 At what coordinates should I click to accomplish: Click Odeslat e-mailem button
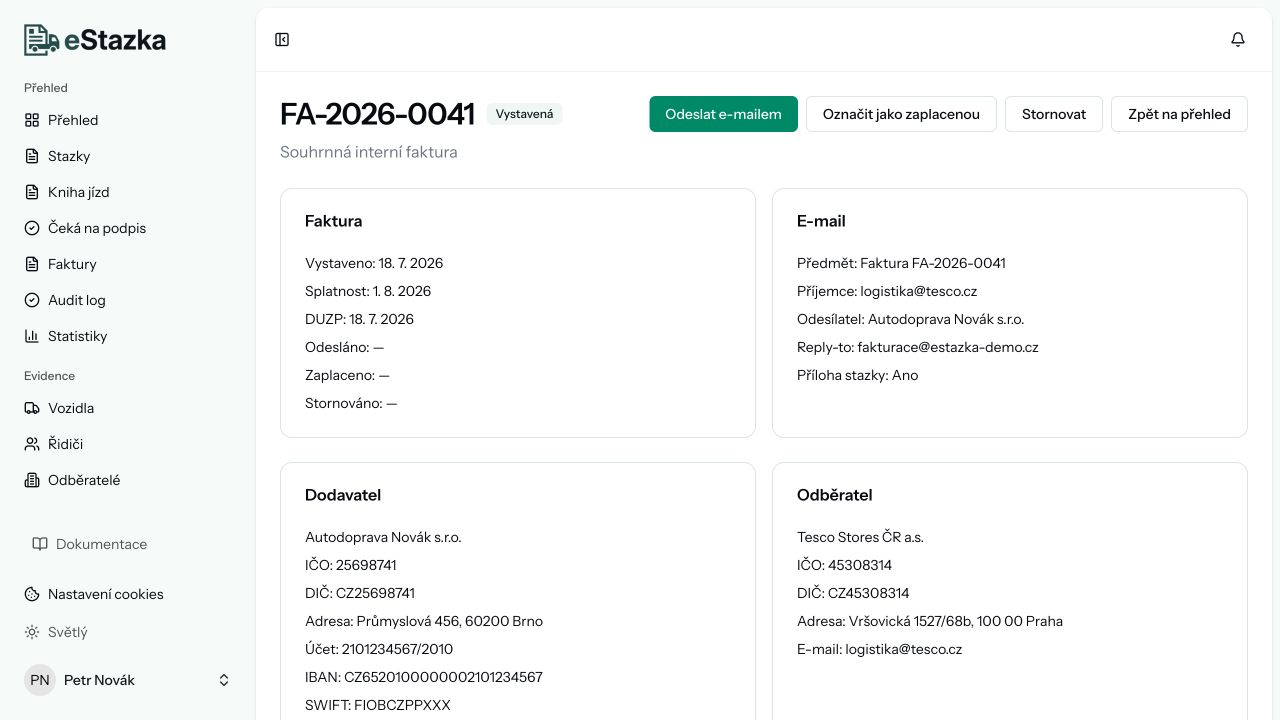tap(723, 114)
